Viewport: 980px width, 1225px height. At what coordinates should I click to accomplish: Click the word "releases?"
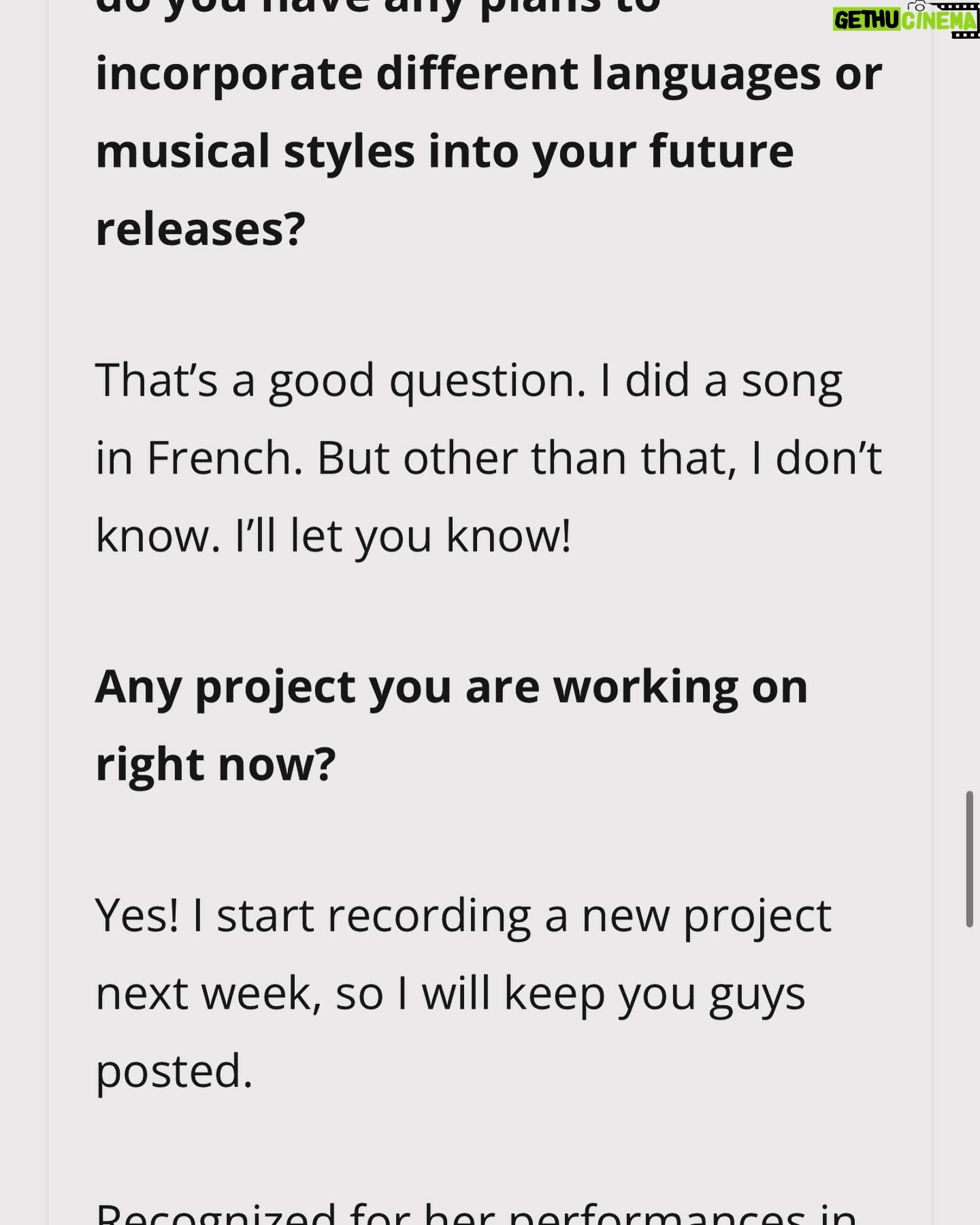tap(200, 229)
